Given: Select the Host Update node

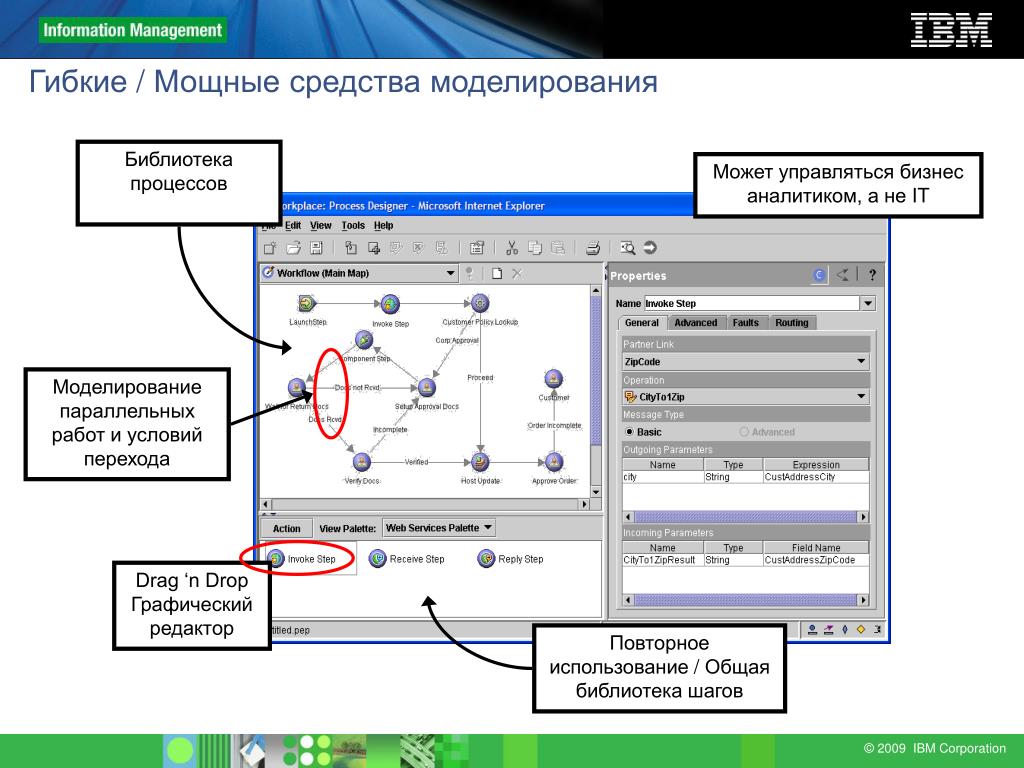Looking at the screenshot, I should (x=480, y=462).
